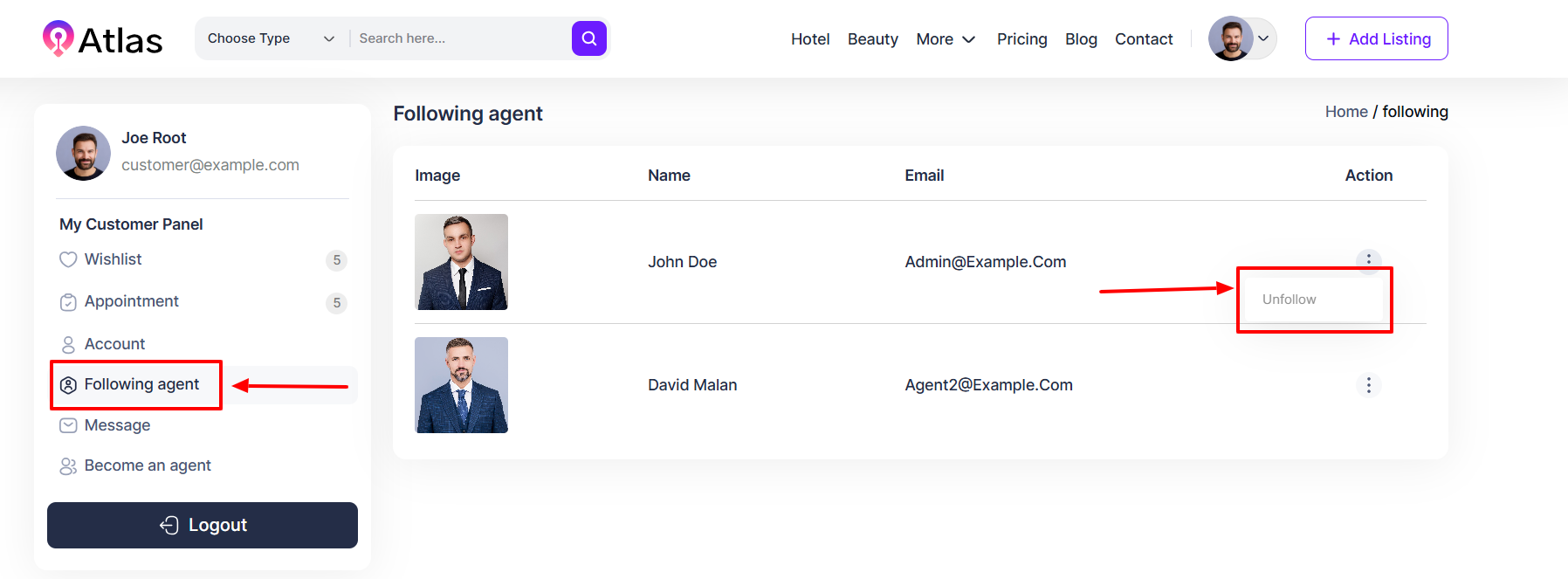Viewport: 1568px width, 579px height.
Task: Open David Malan's three-dot action menu
Action: click(x=1368, y=385)
